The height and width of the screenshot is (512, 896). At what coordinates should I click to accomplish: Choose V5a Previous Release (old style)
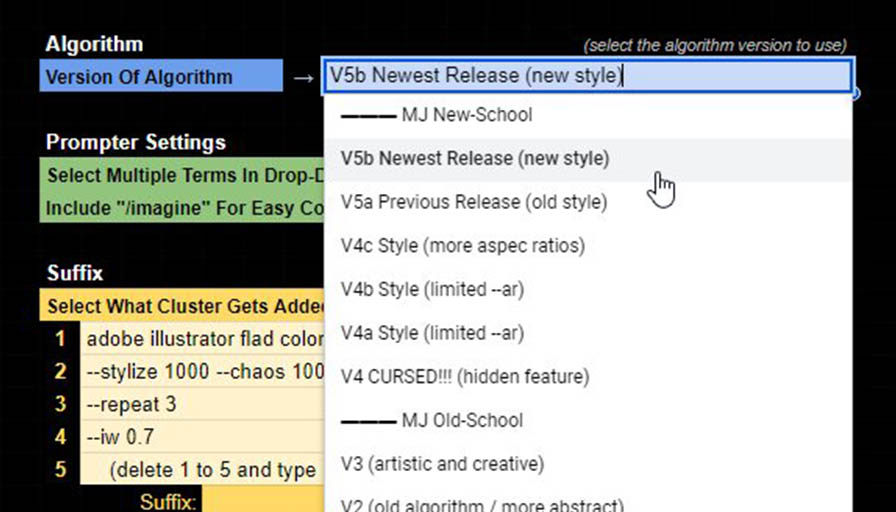[x=474, y=202]
